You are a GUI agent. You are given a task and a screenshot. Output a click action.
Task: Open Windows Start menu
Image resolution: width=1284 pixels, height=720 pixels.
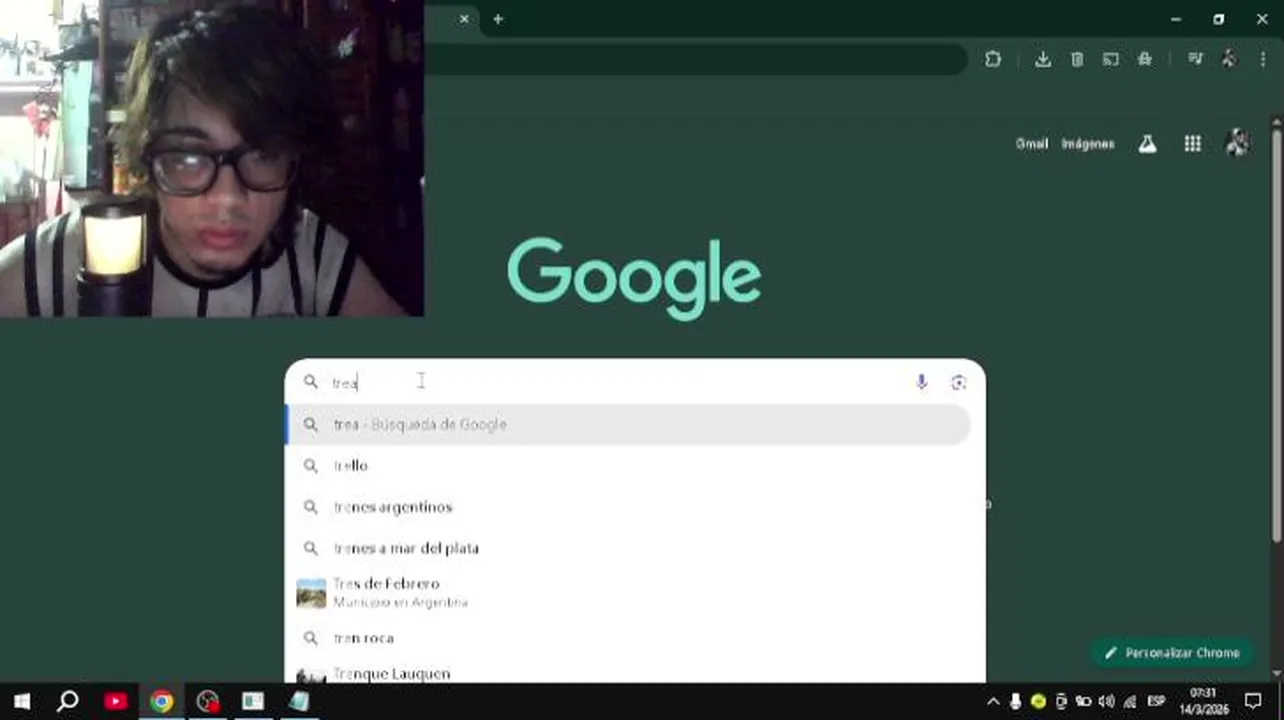(22, 701)
